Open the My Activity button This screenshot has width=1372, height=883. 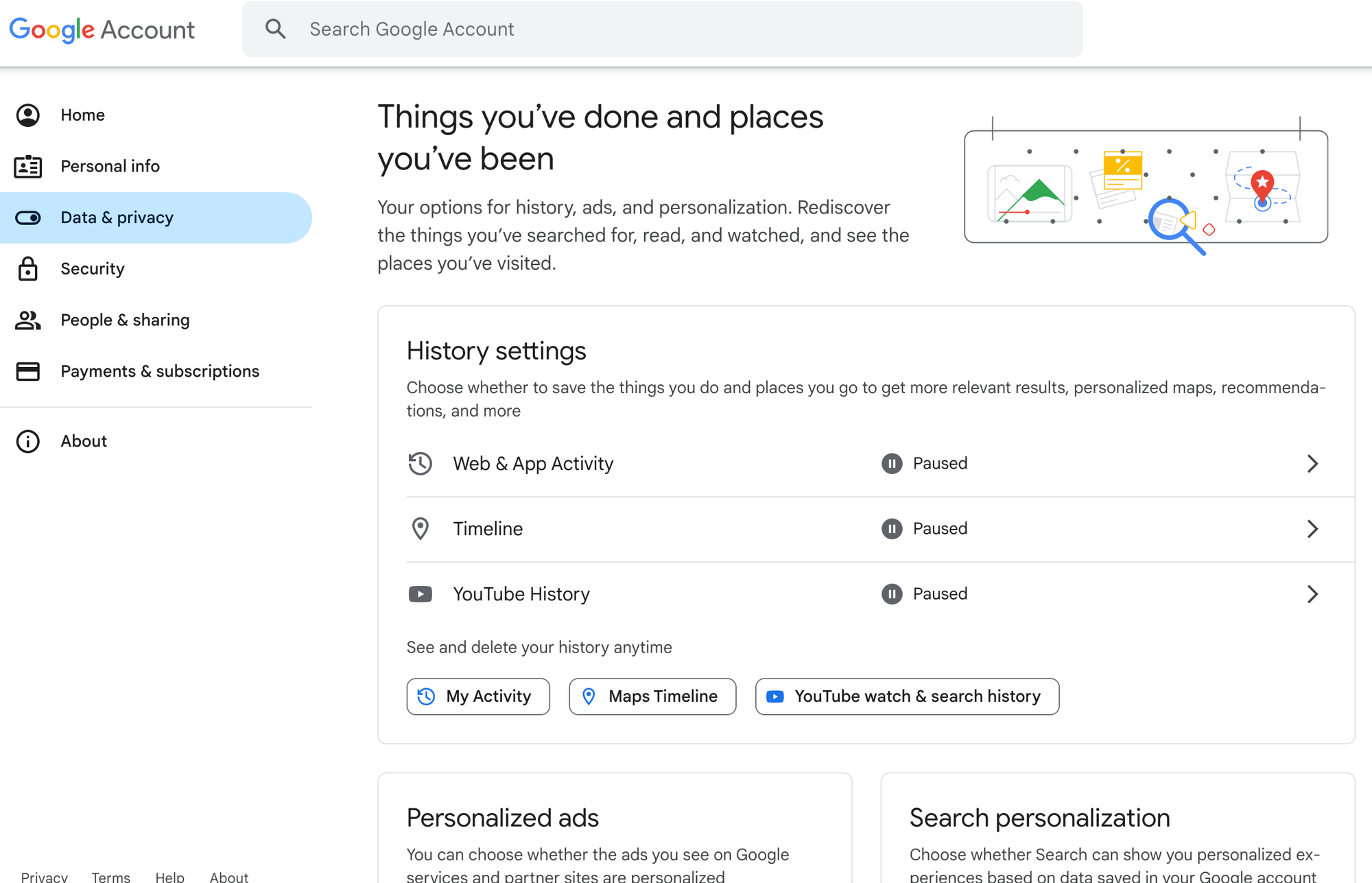pos(478,696)
